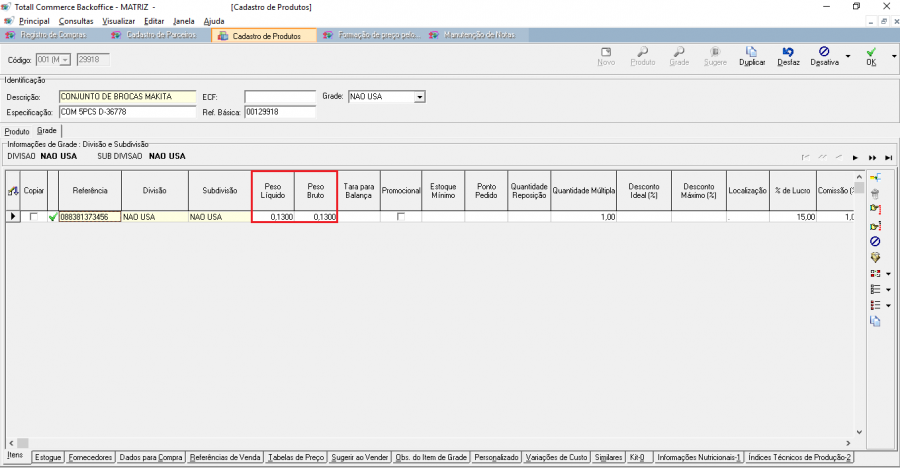Open the code prefix dropdown 001

pos(66,60)
